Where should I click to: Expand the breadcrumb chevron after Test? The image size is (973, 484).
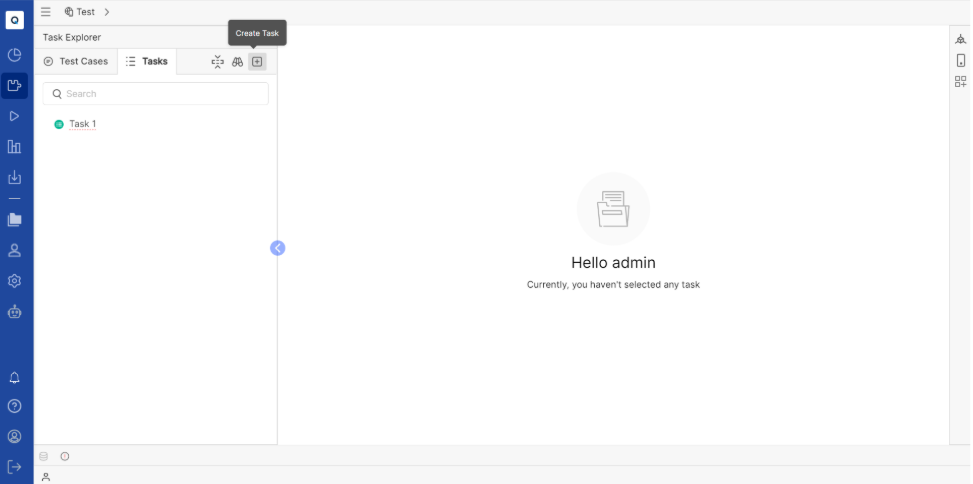(x=107, y=12)
